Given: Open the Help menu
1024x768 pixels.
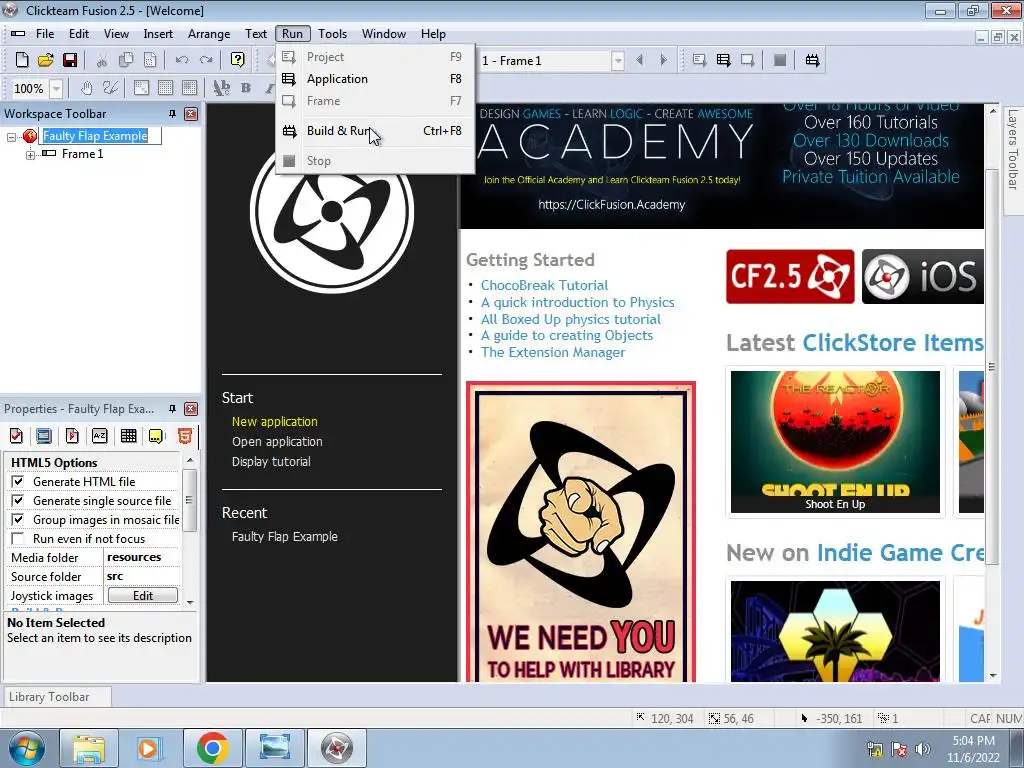Looking at the screenshot, I should (433, 34).
